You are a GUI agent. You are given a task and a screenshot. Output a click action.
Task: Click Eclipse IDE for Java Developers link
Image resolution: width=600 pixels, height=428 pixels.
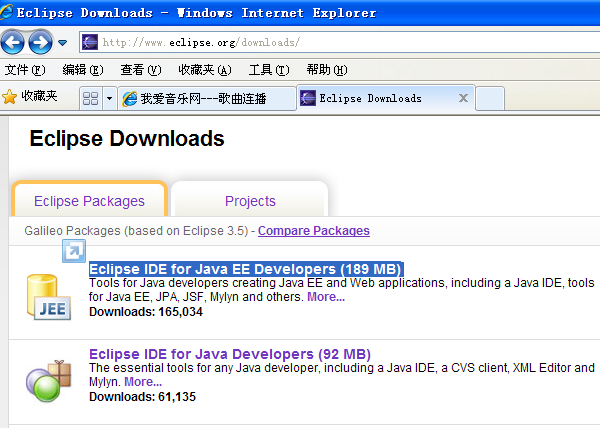(230, 354)
